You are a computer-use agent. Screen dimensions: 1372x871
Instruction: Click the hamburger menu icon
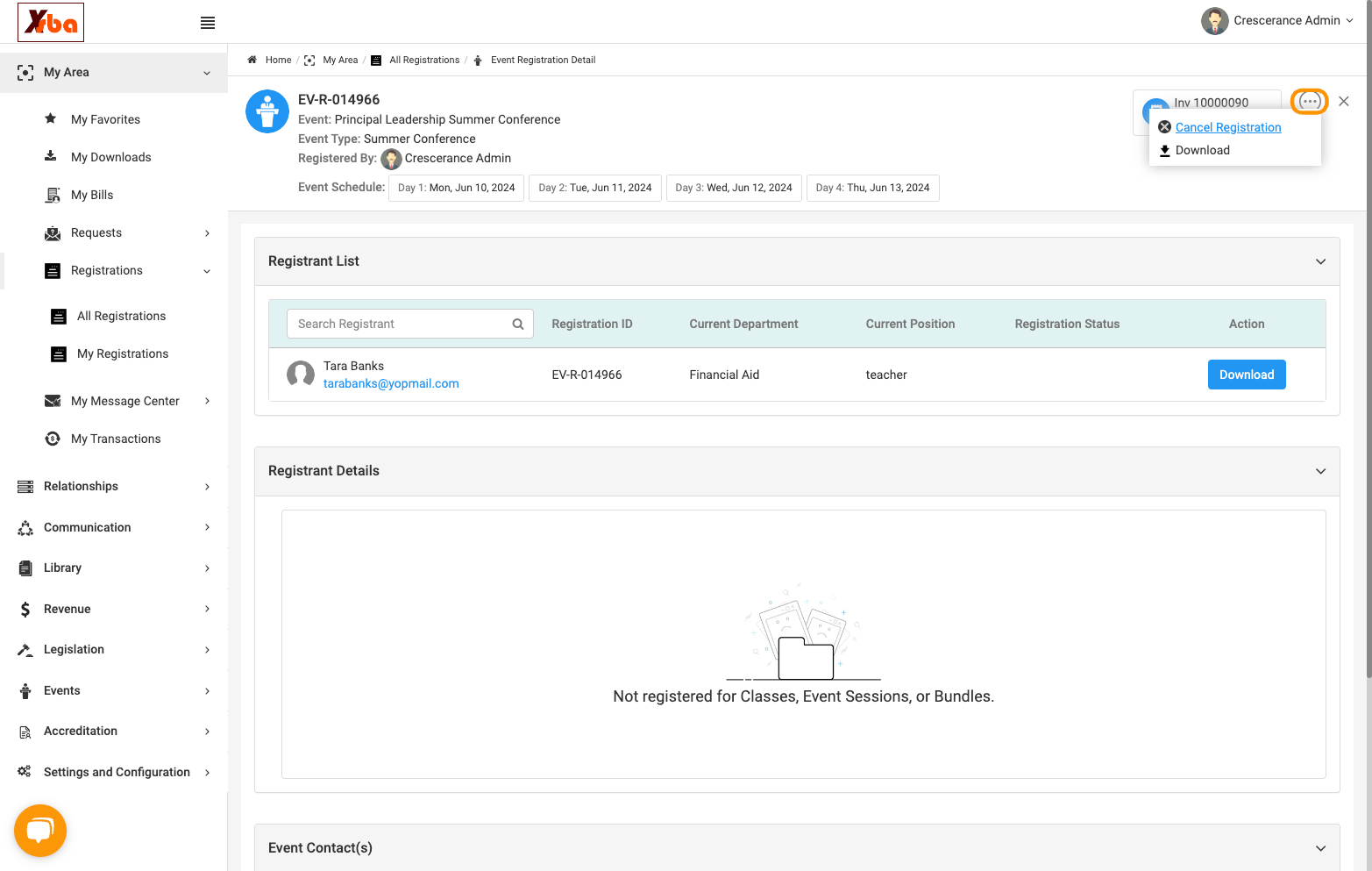208,23
